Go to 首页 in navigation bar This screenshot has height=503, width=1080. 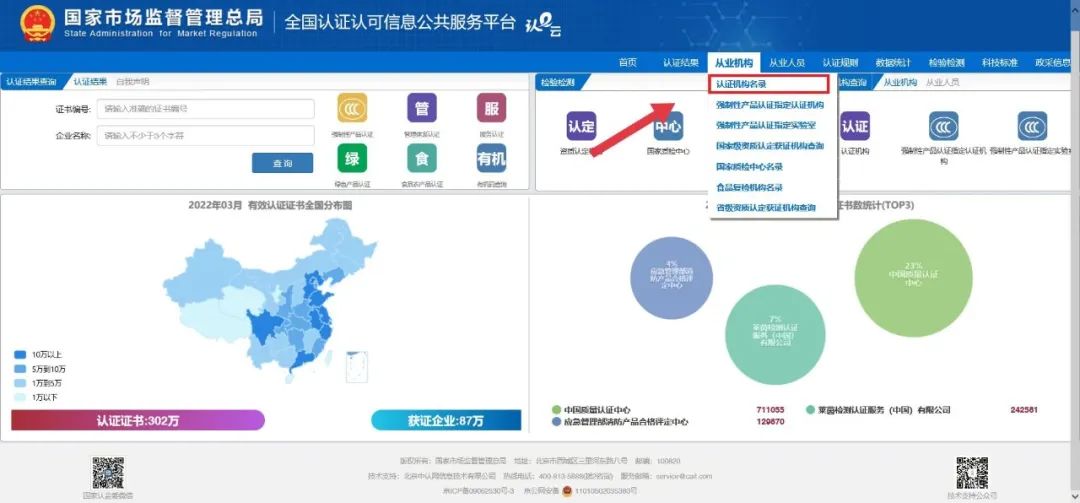(627, 62)
